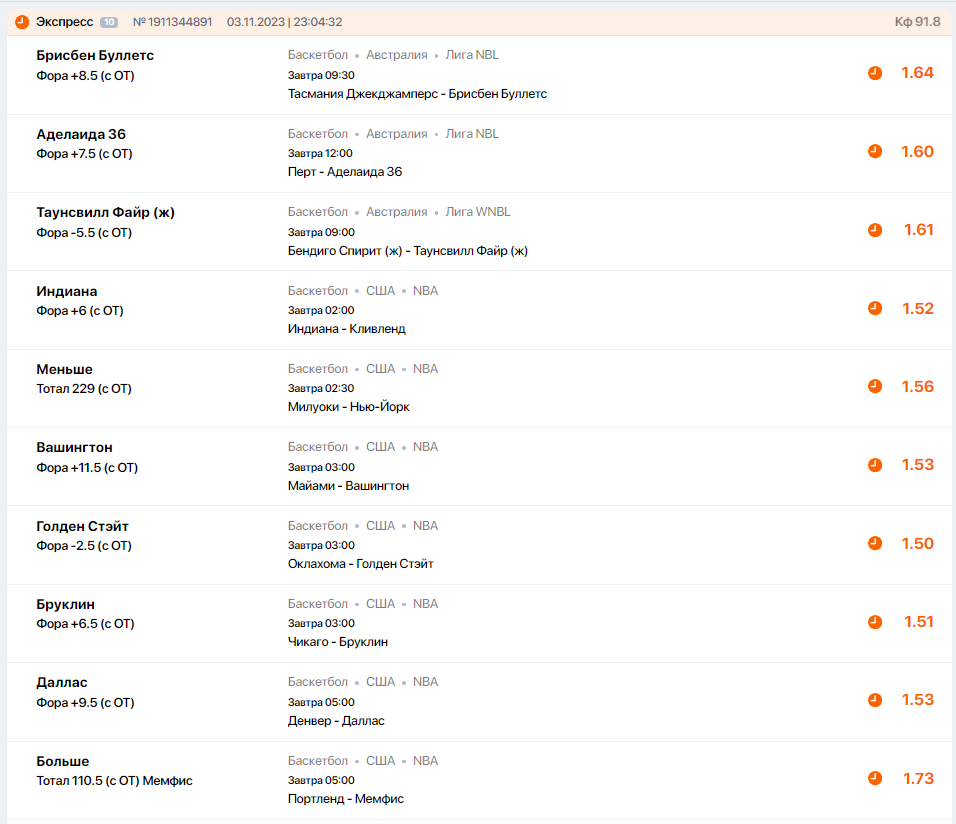Open match Чикаго - Бруклин
This screenshot has height=824, width=956.
(338, 642)
